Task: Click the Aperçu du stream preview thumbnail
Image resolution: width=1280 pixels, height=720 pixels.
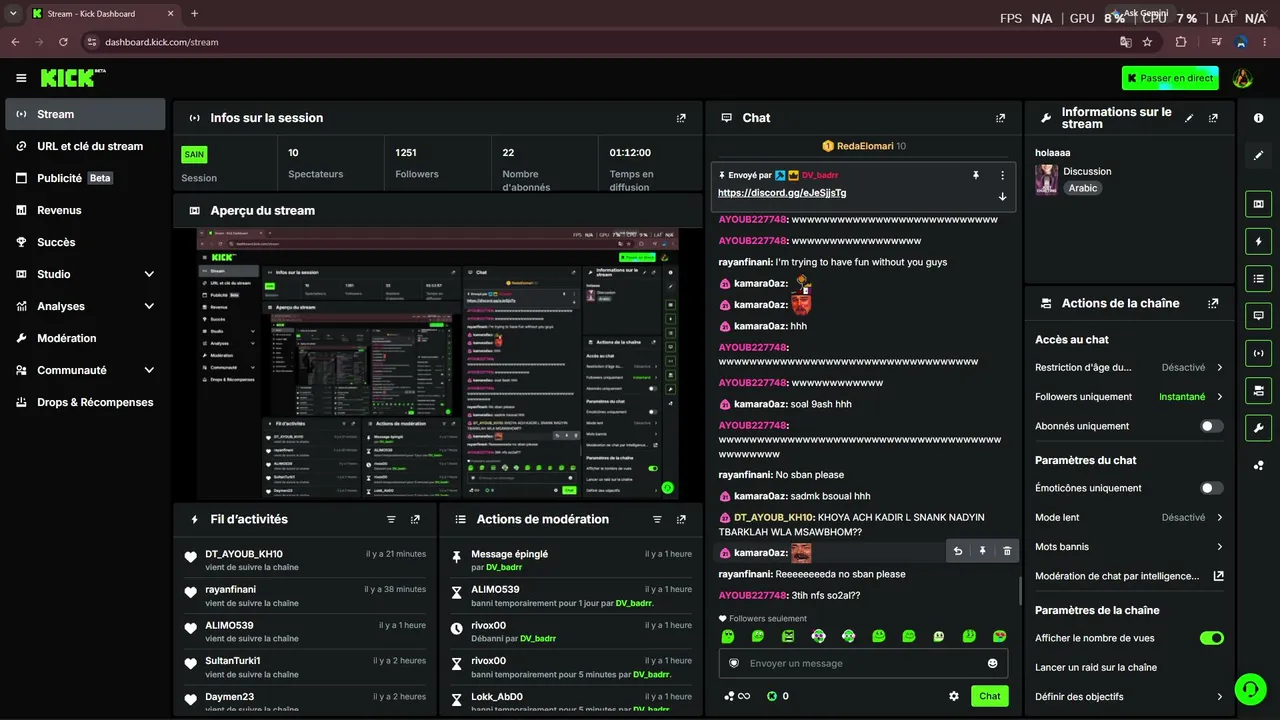Action: (439, 364)
